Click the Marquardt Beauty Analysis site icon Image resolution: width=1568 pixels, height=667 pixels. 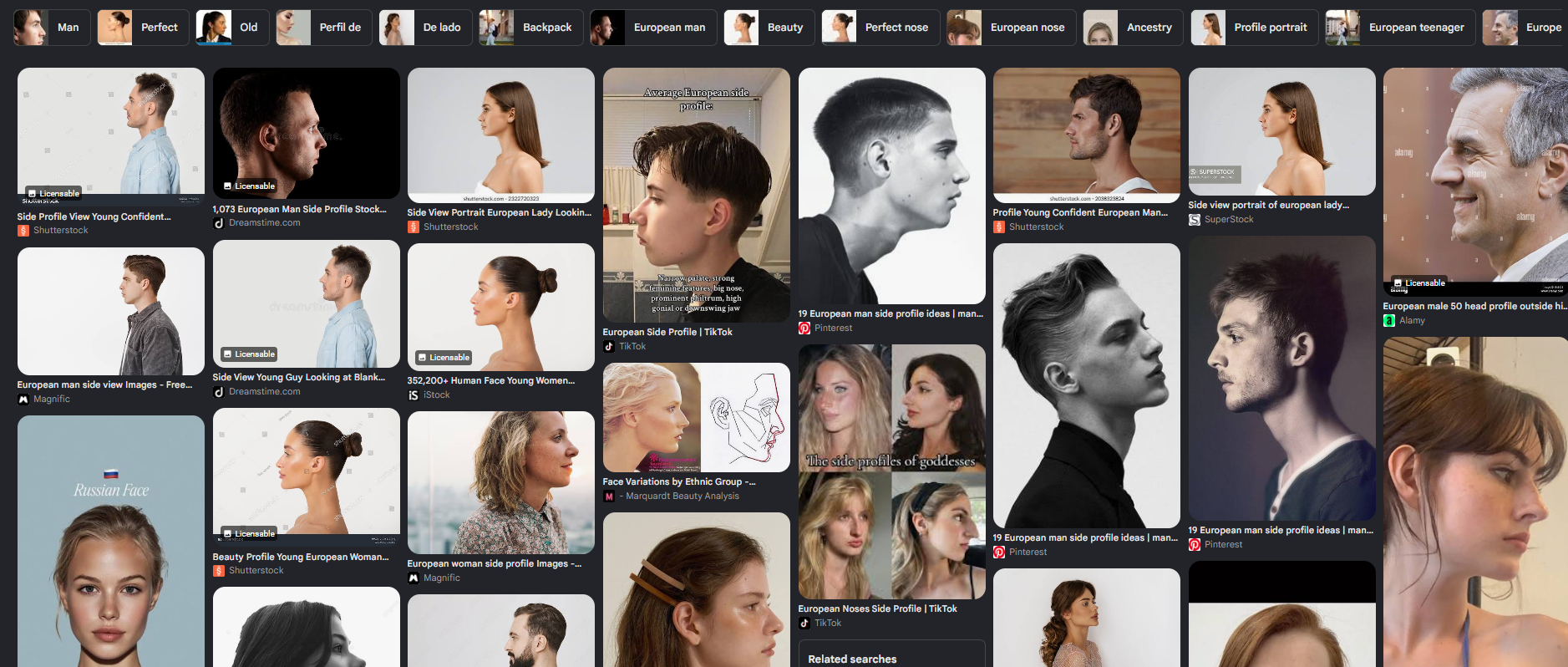point(609,496)
